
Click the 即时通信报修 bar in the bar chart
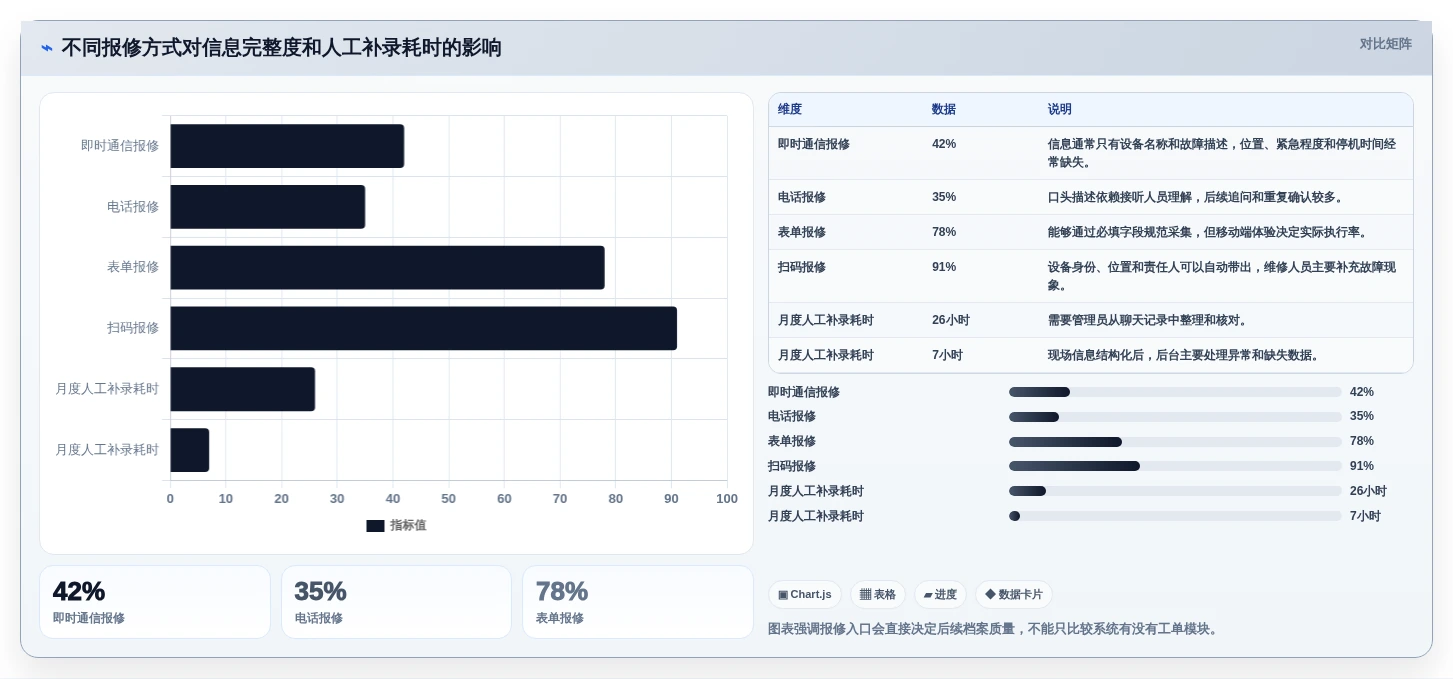(287, 146)
